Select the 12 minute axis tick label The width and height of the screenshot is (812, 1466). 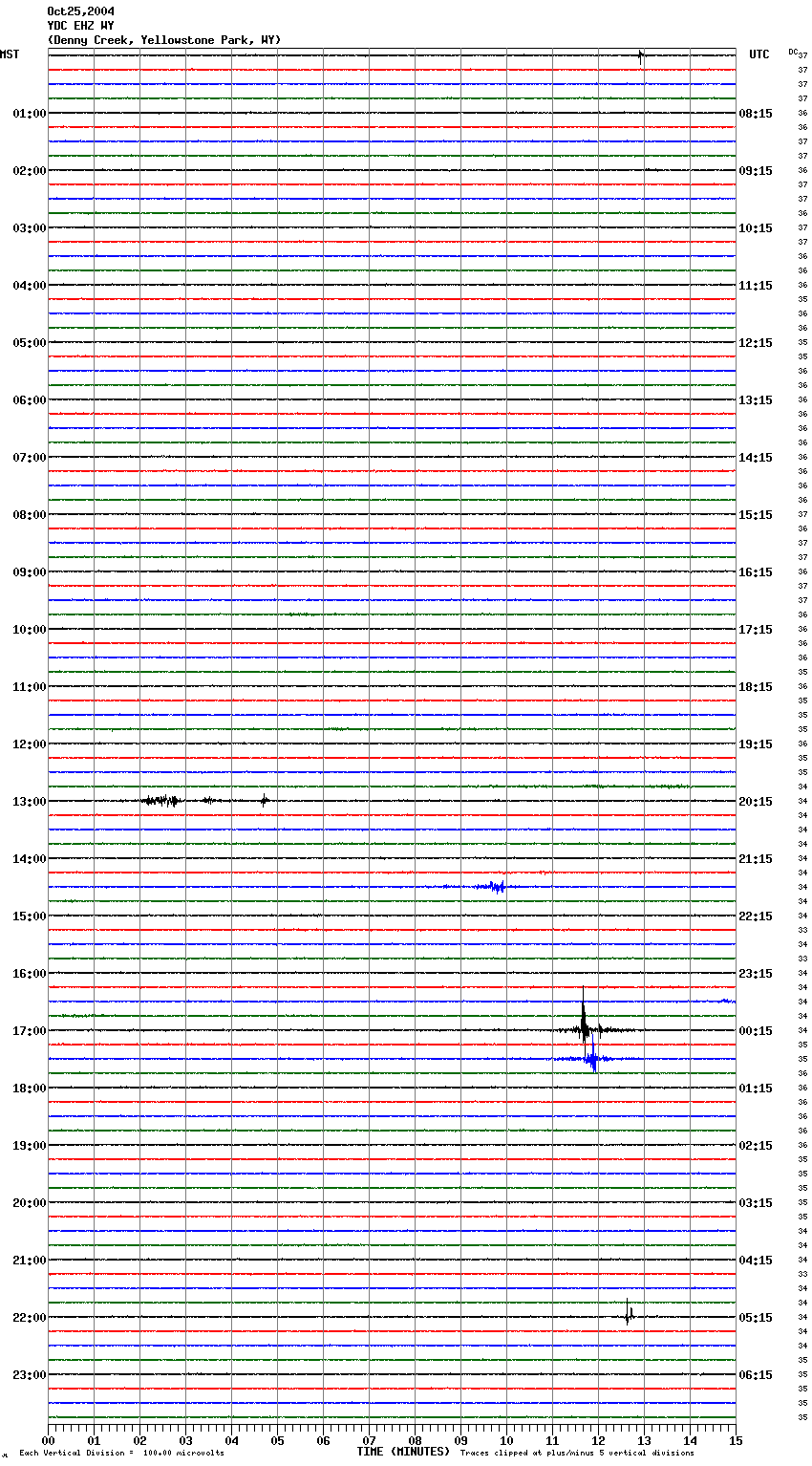(599, 1440)
